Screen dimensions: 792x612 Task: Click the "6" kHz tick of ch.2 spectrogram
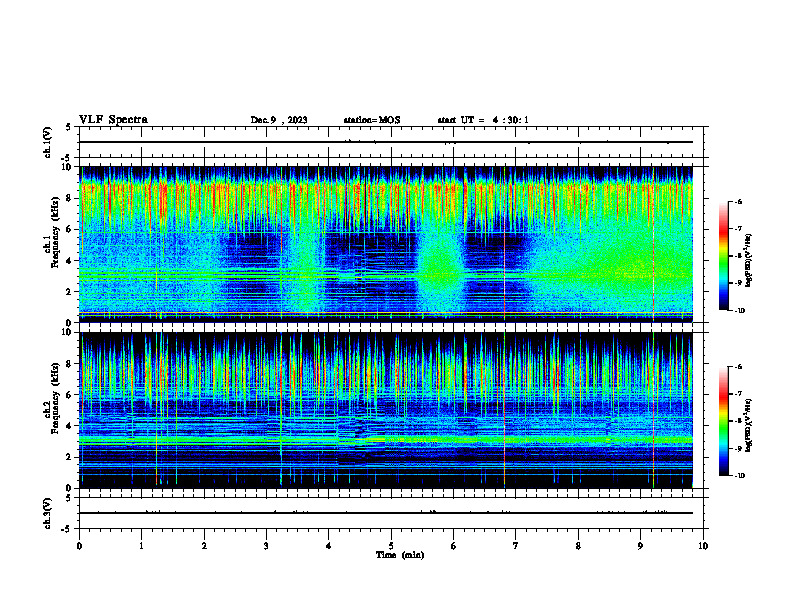(69, 395)
